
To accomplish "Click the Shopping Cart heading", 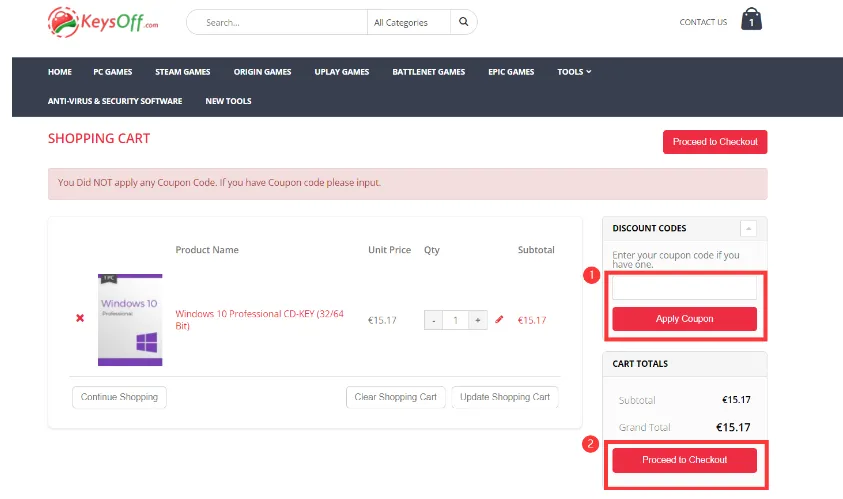I will click(99, 139).
